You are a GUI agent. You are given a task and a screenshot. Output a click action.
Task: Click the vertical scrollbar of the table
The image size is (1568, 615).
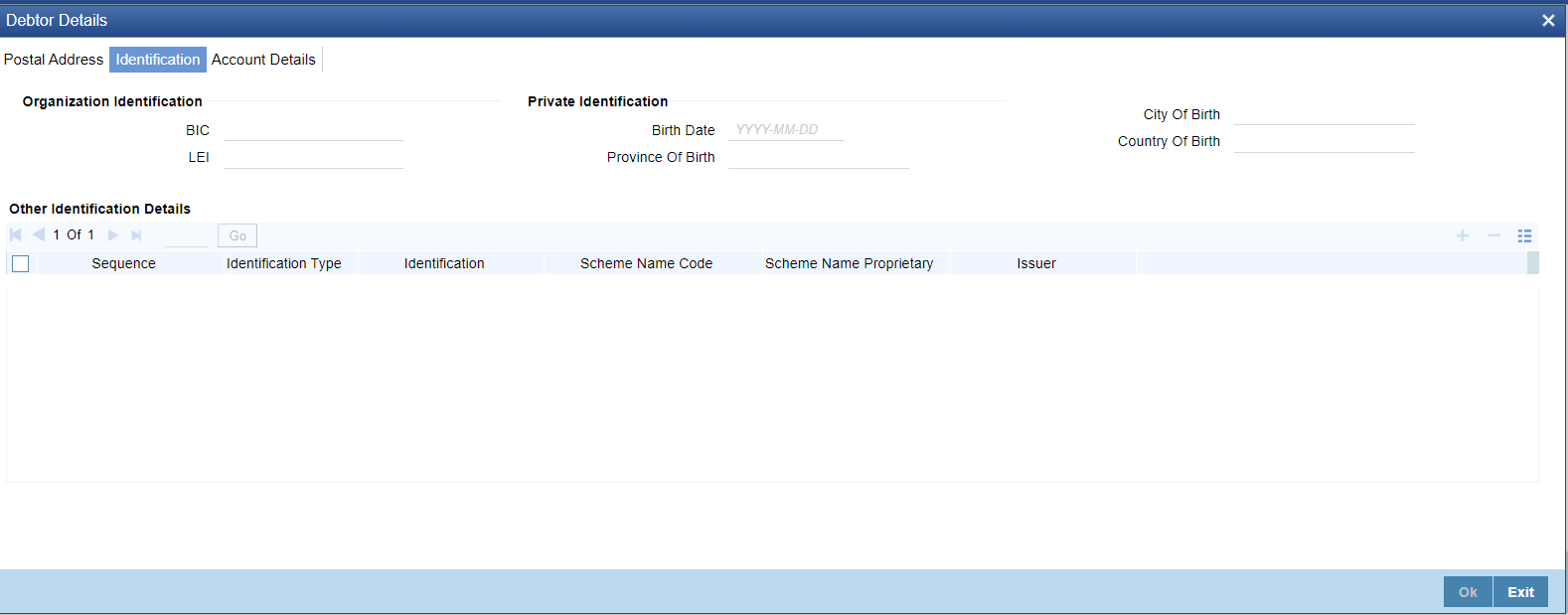coord(1533,263)
